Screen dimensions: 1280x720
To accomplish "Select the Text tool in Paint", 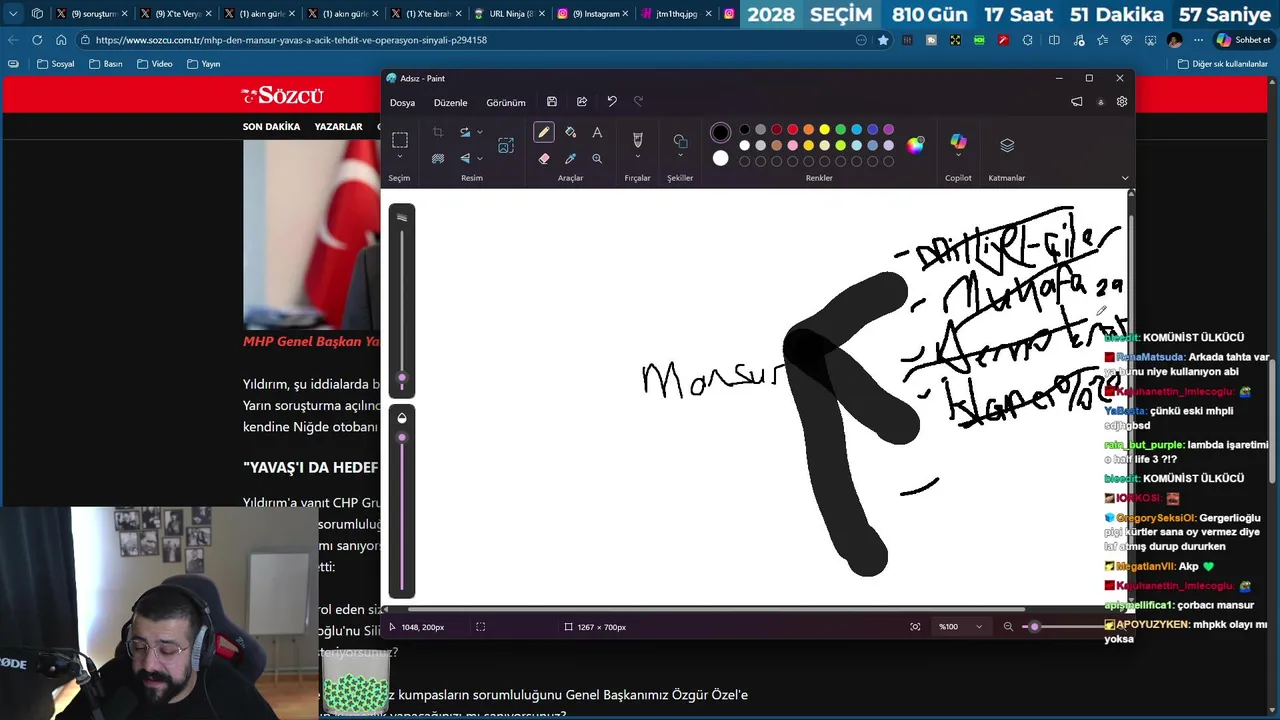I will [x=597, y=132].
